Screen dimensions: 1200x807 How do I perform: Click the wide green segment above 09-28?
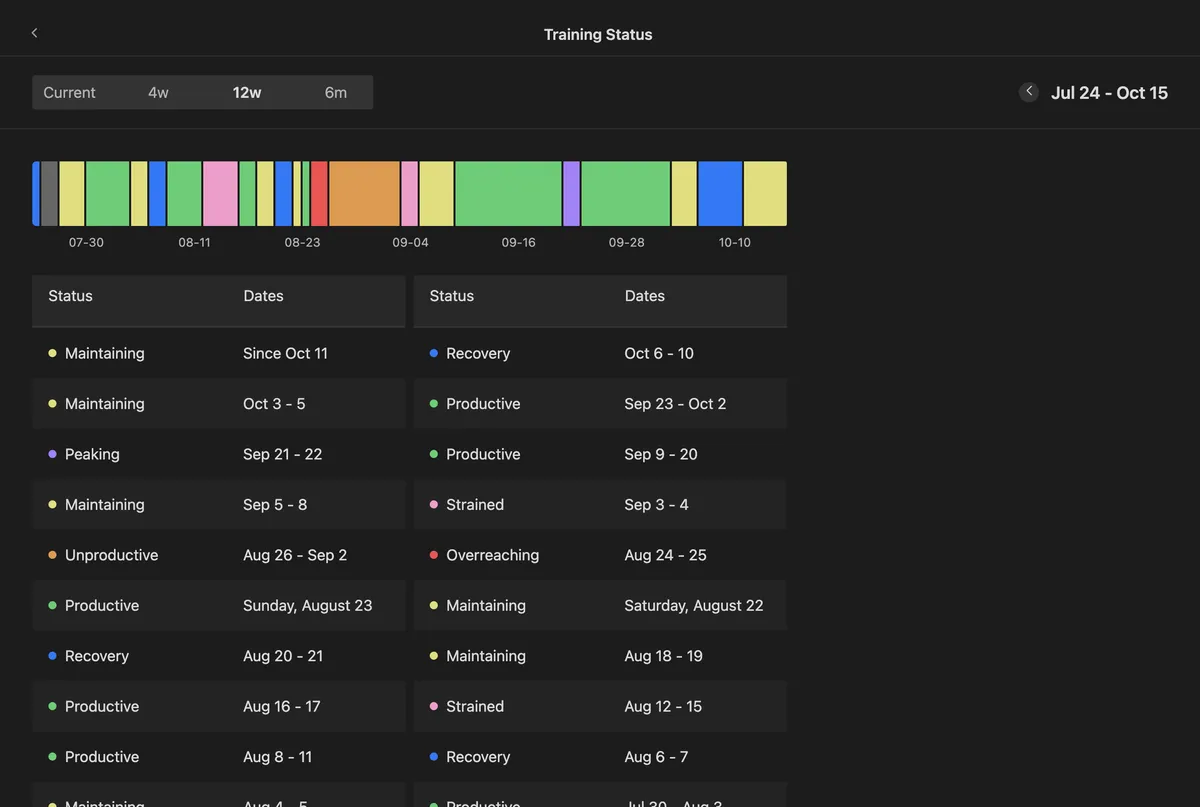pos(625,193)
